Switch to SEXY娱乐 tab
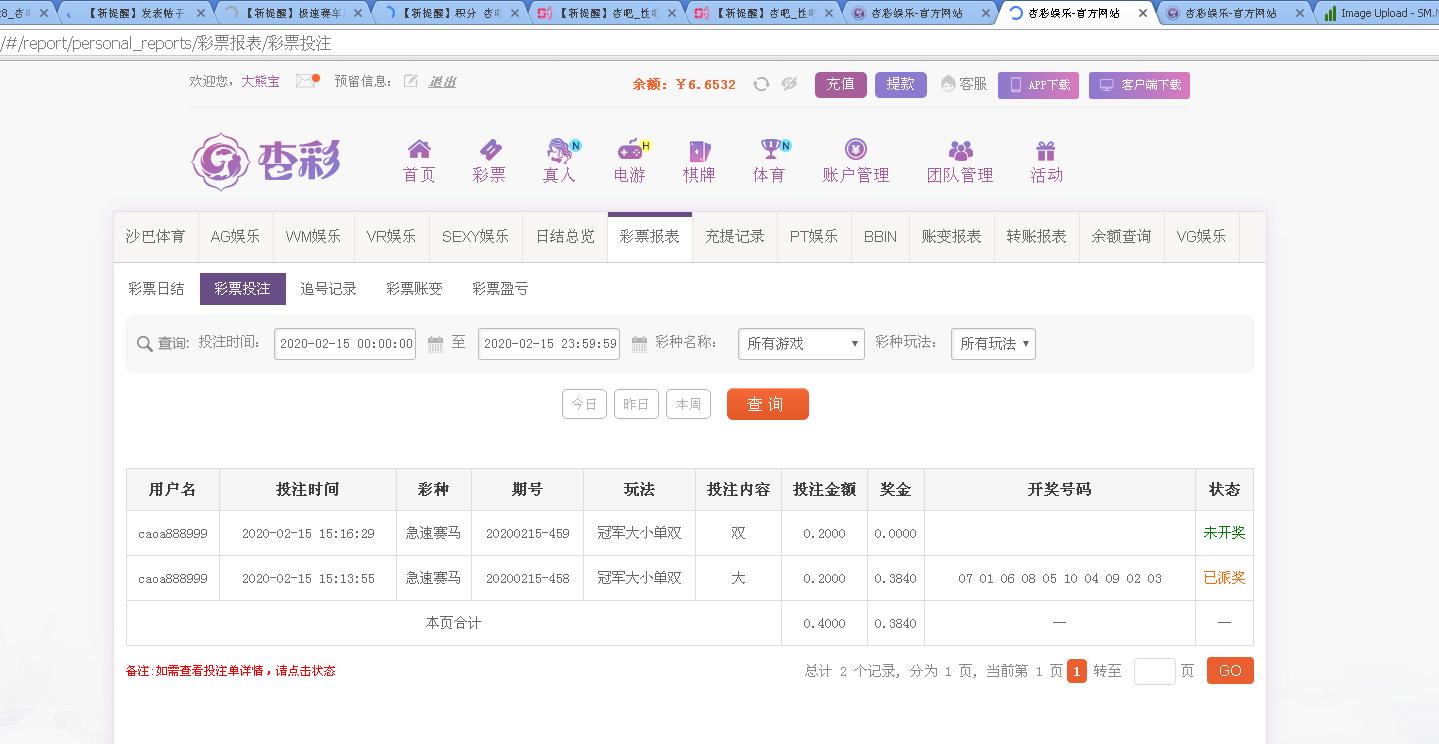The height and width of the screenshot is (744, 1439). (476, 237)
